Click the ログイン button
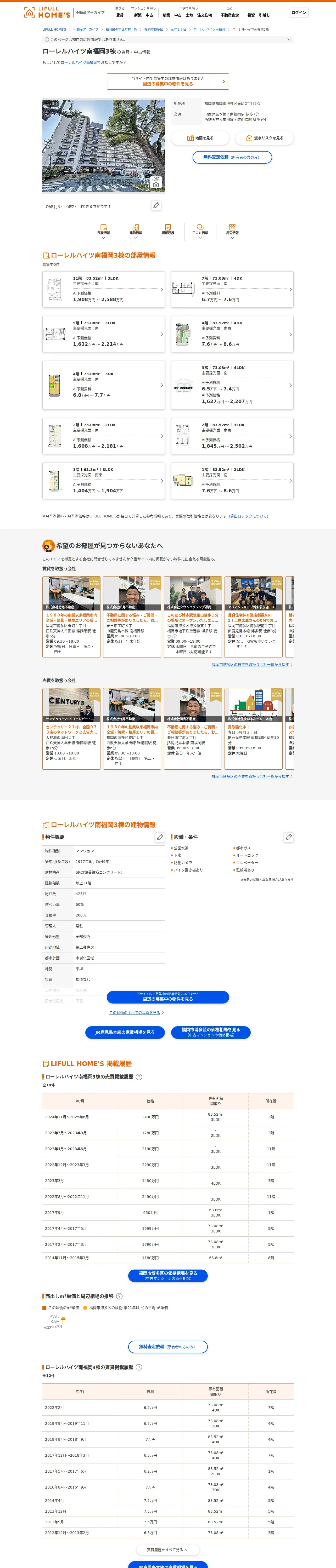 click(299, 12)
